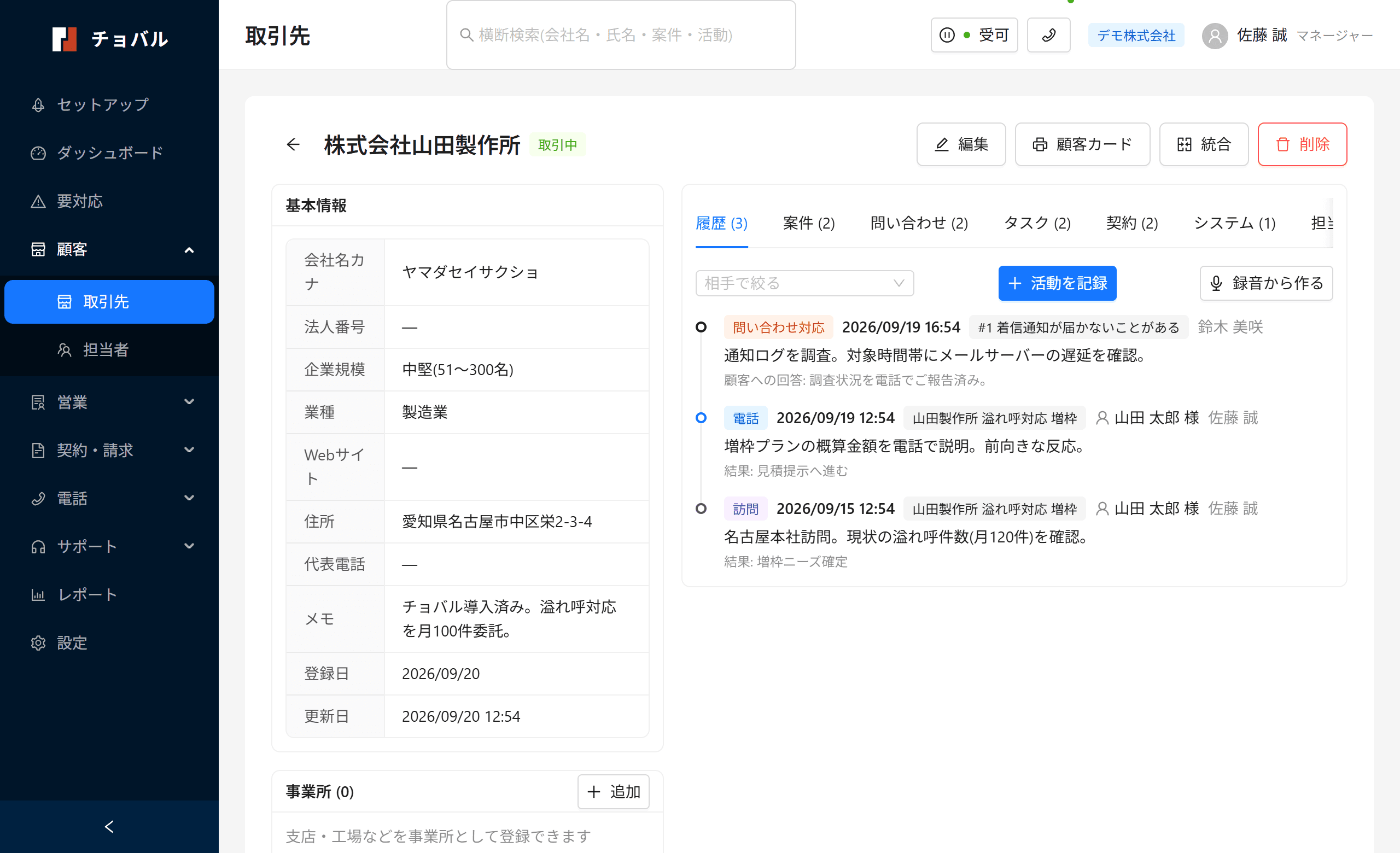Open 設定 in the sidebar
The width and height of the screenshot is (1400, 853).
109,643
